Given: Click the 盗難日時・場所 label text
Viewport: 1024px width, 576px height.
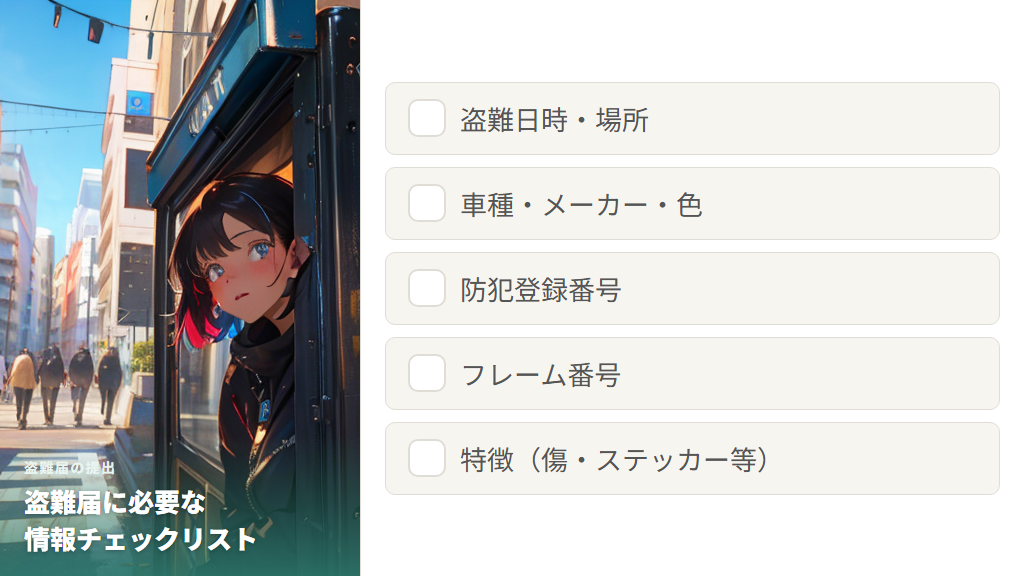Looking at the screenshot, I should [x=554, y=120].
